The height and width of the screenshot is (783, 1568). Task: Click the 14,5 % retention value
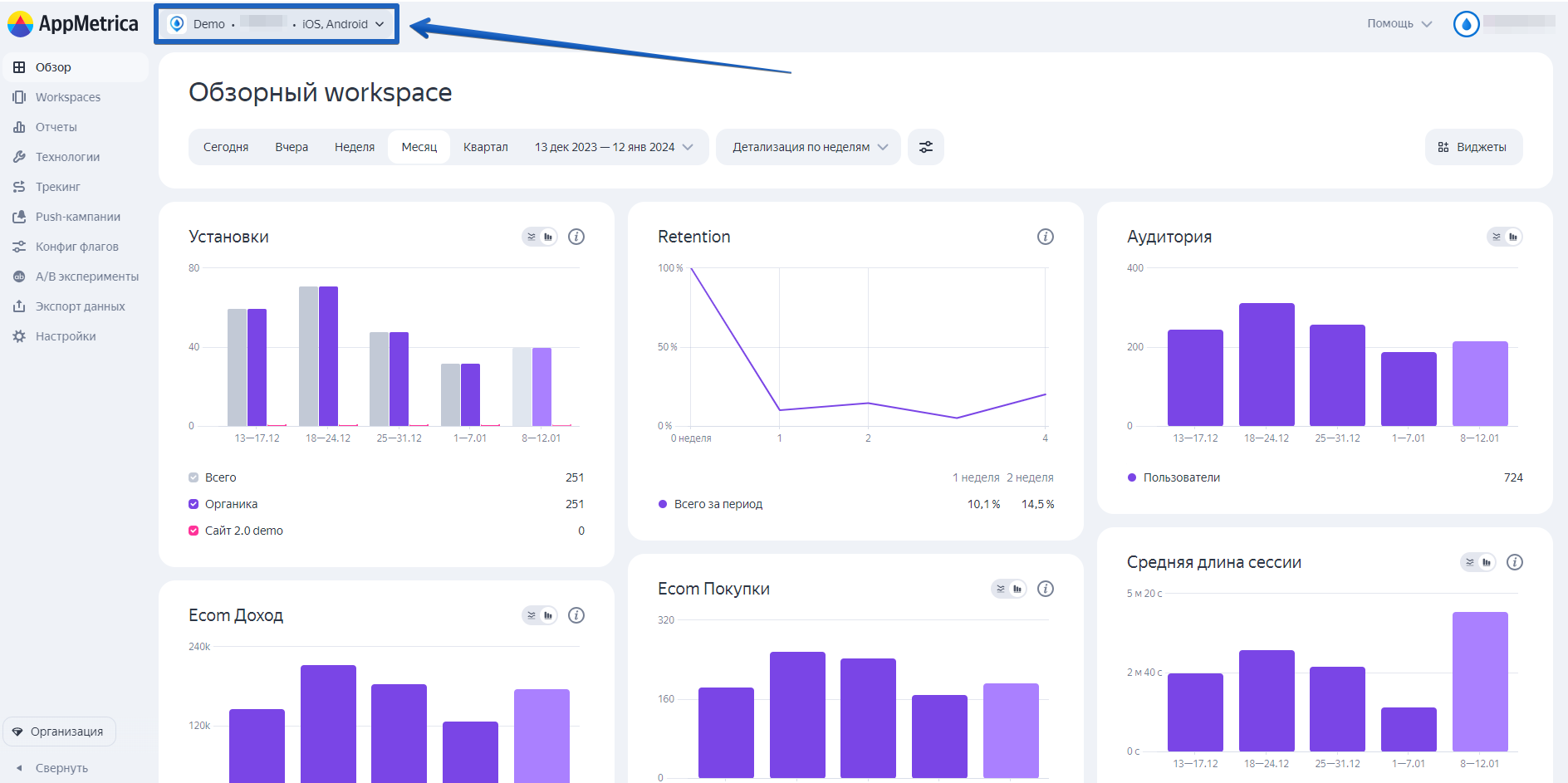1037,504
